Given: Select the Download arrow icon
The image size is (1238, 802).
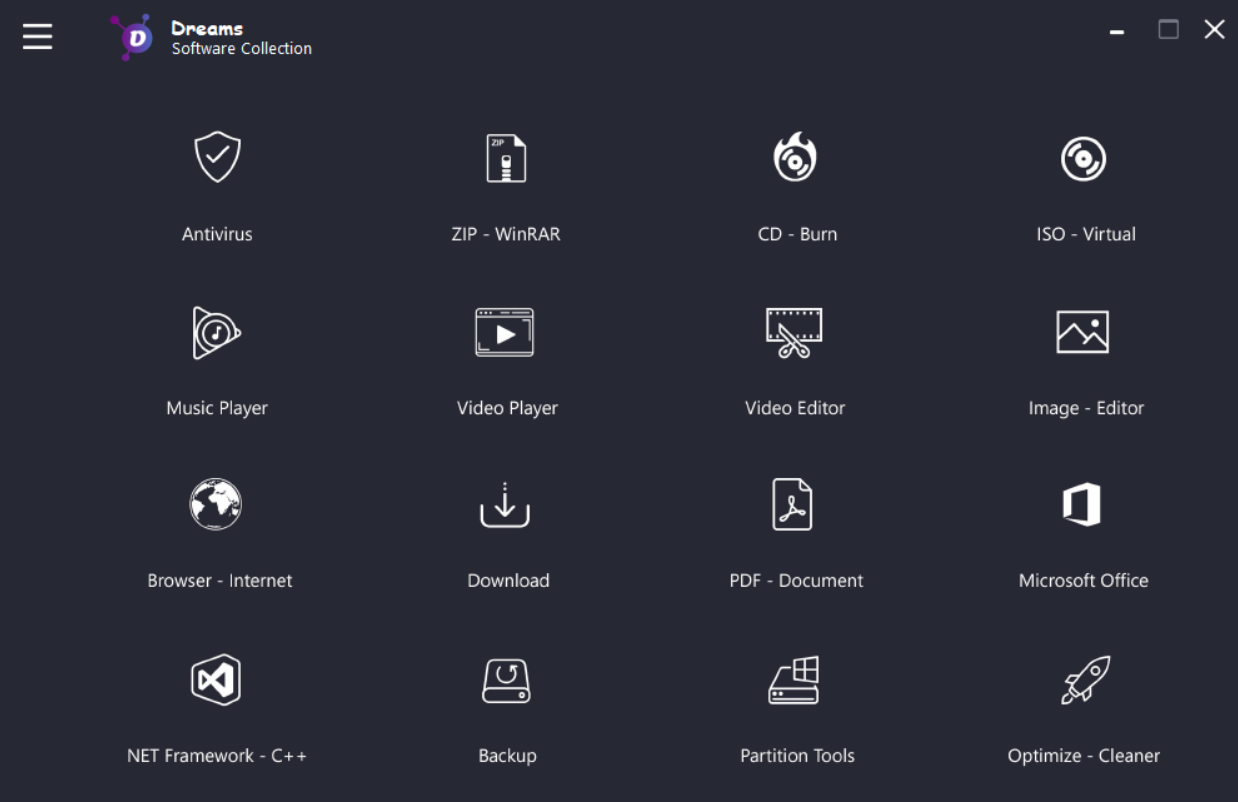Looking at the screenshot, I should point(505,504).
